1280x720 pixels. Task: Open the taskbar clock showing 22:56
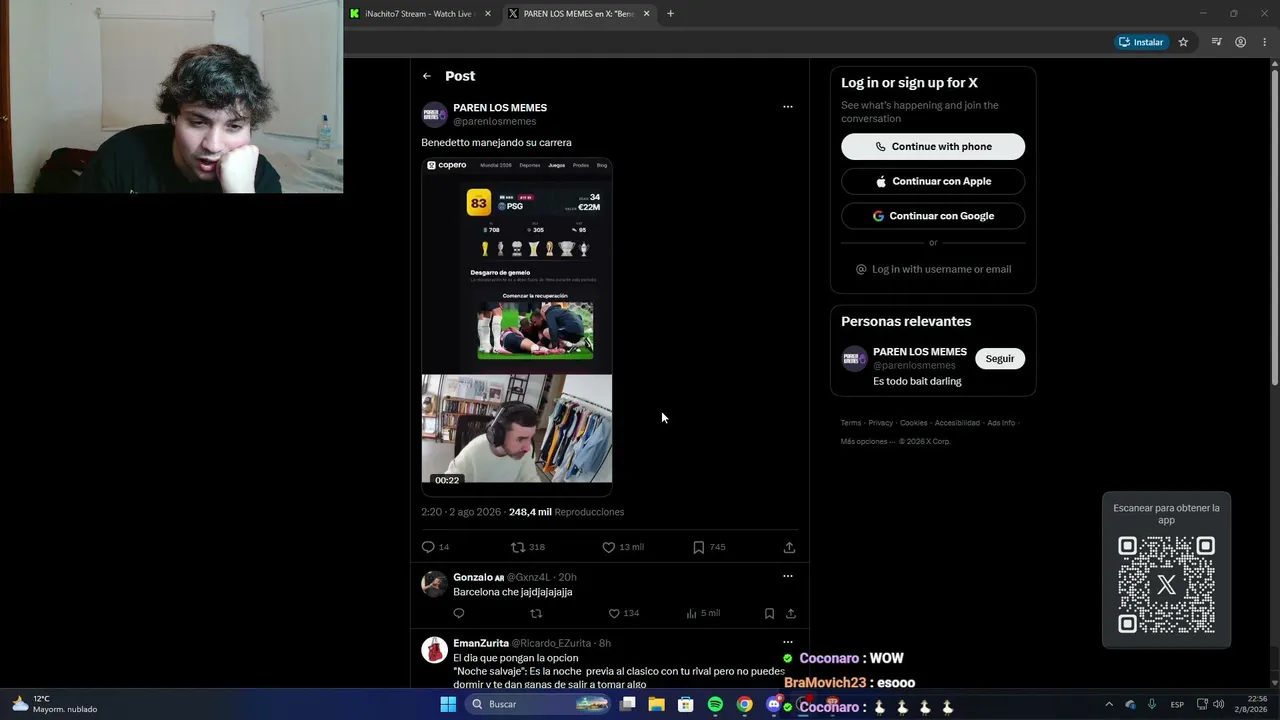pyautogui.click(x=1250, y=704)
